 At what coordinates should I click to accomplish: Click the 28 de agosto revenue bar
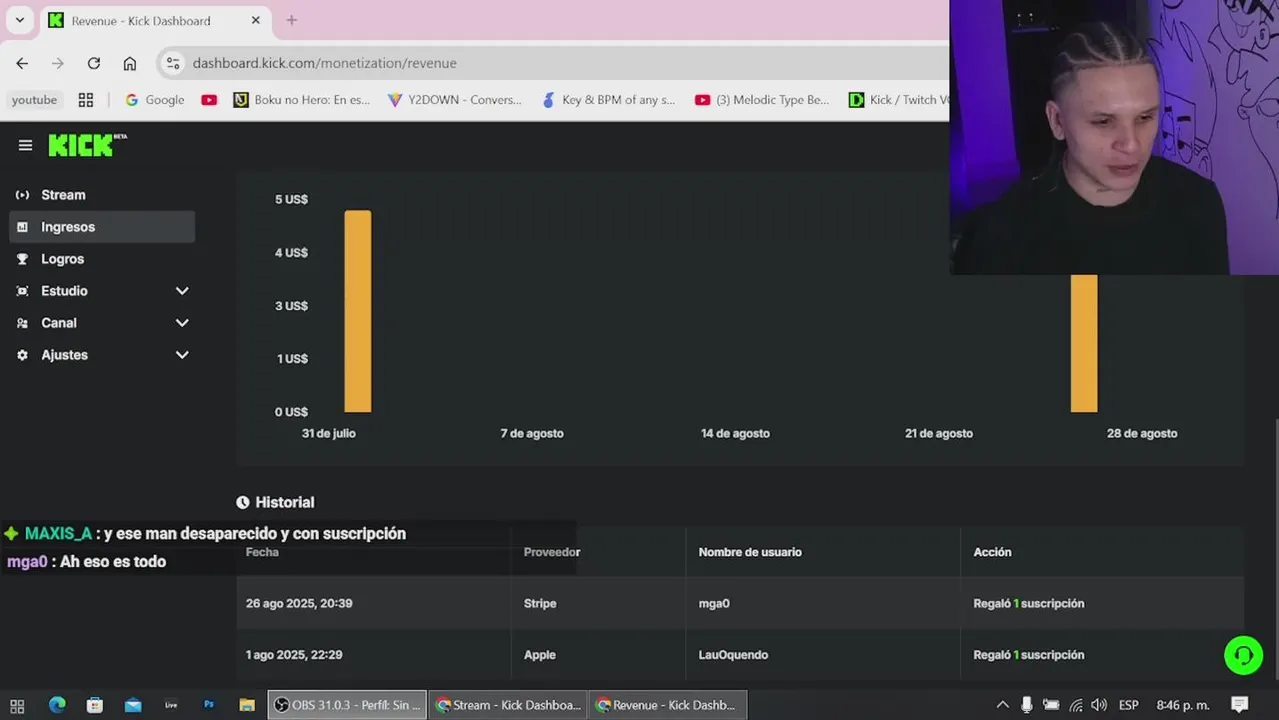[1084, 343]
